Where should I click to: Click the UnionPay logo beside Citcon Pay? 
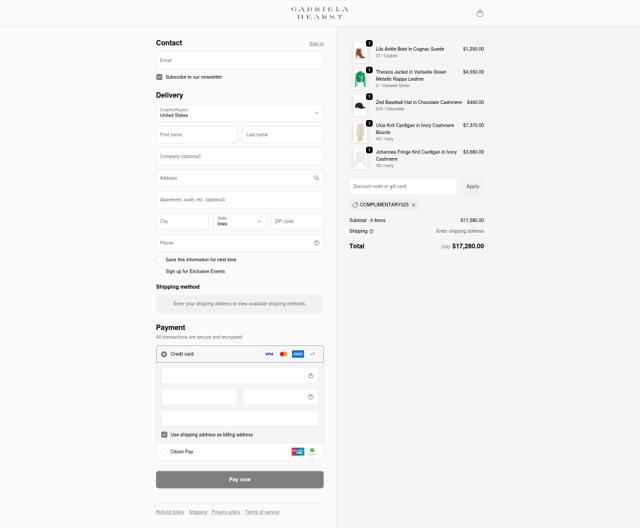tap(298, 451)
